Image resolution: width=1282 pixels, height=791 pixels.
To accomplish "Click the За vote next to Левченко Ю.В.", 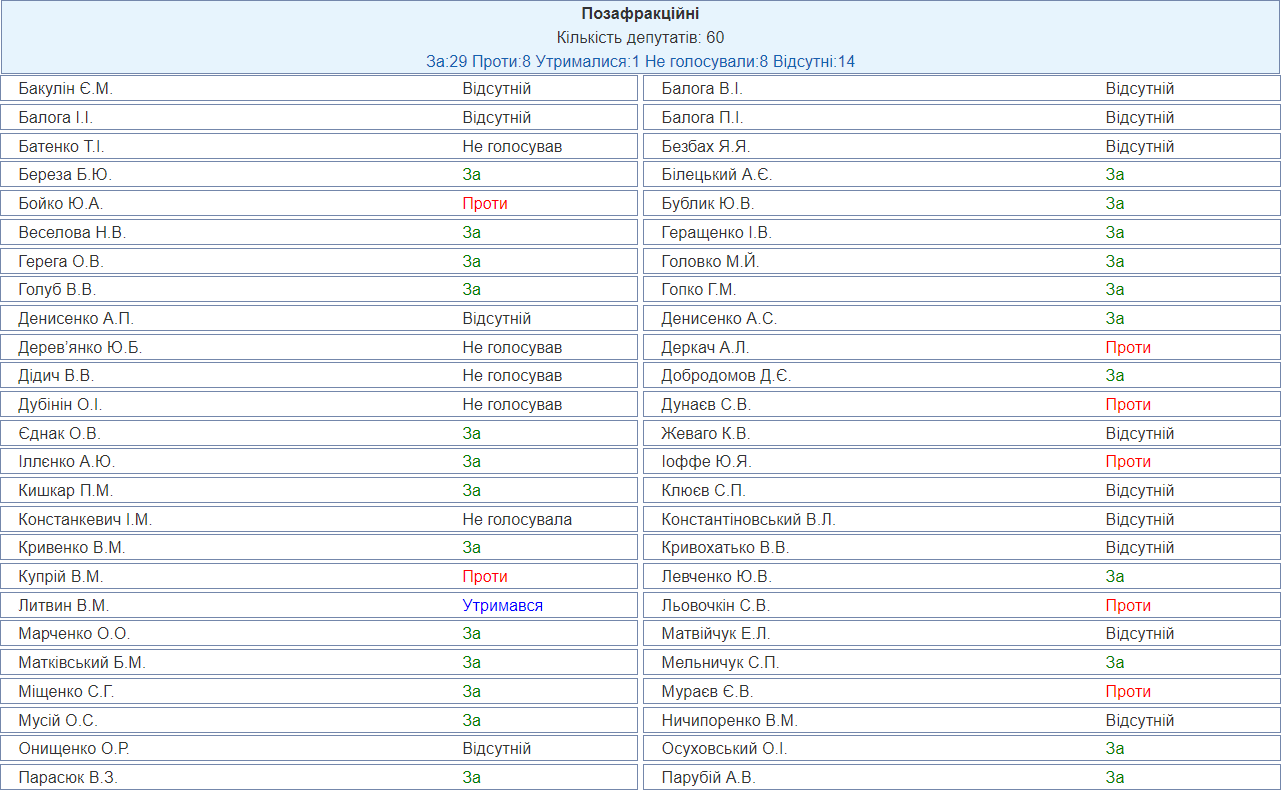I will click(1115, 577).
